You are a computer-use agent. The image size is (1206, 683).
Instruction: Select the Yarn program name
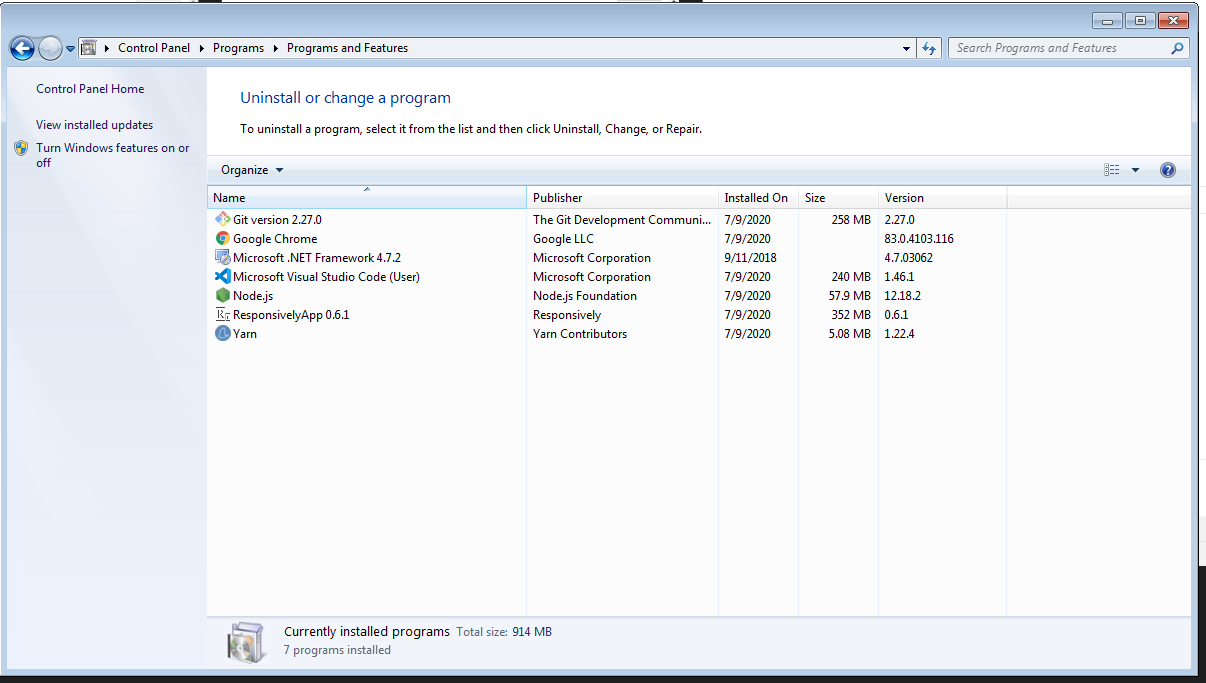coord(245,334)
